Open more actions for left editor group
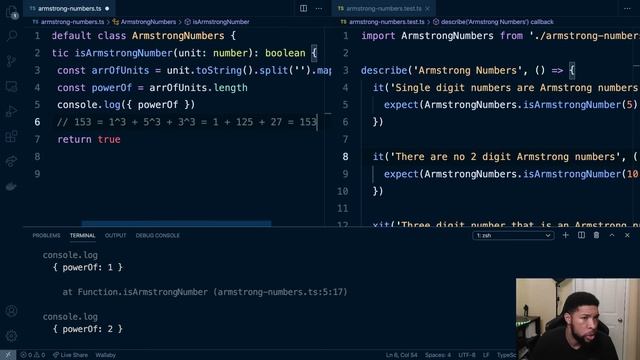The width and height of the screenshot is (640, 360). pyautogui.click(x=319, y=8)
